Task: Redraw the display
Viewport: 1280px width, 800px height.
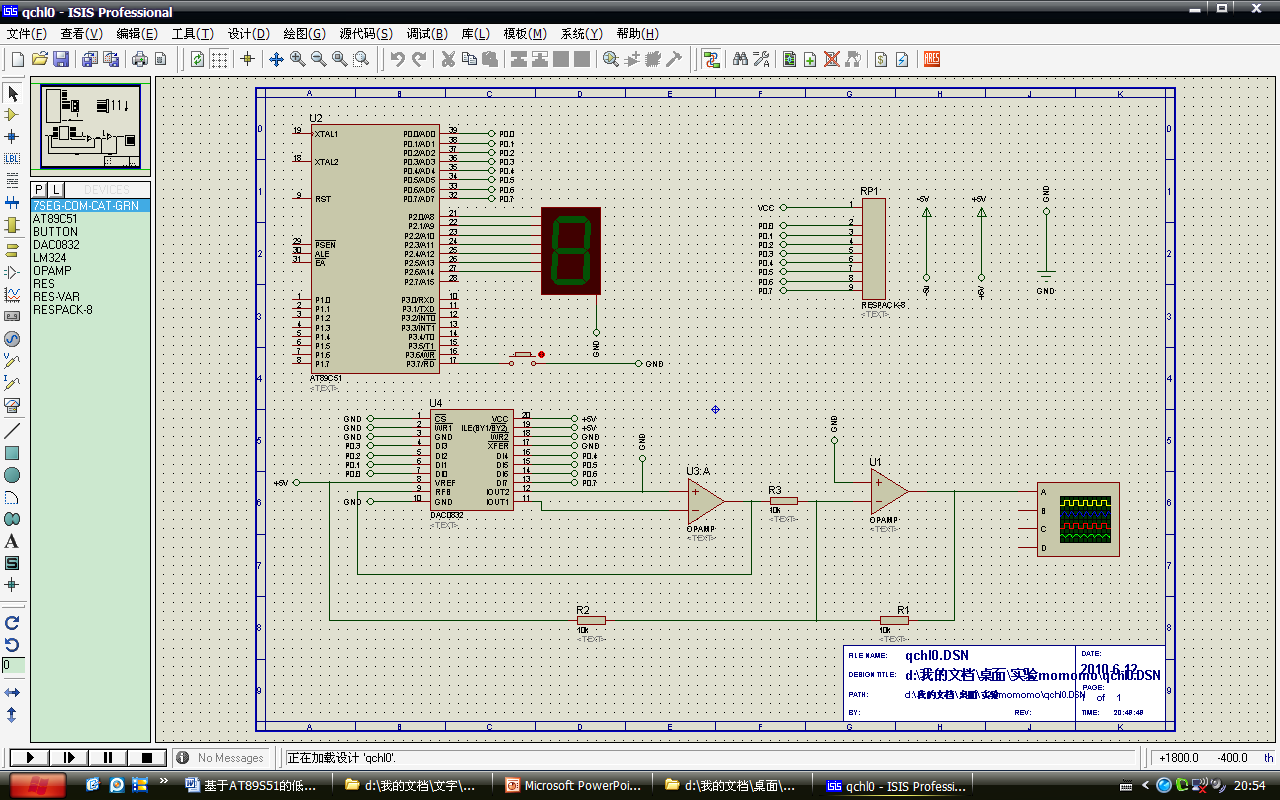Action: pos(197,59)
